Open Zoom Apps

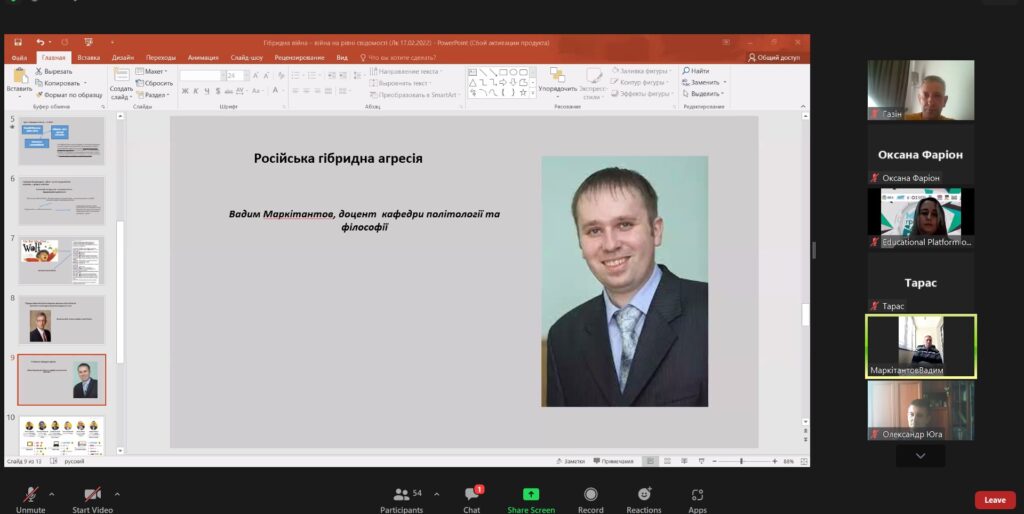698,494
